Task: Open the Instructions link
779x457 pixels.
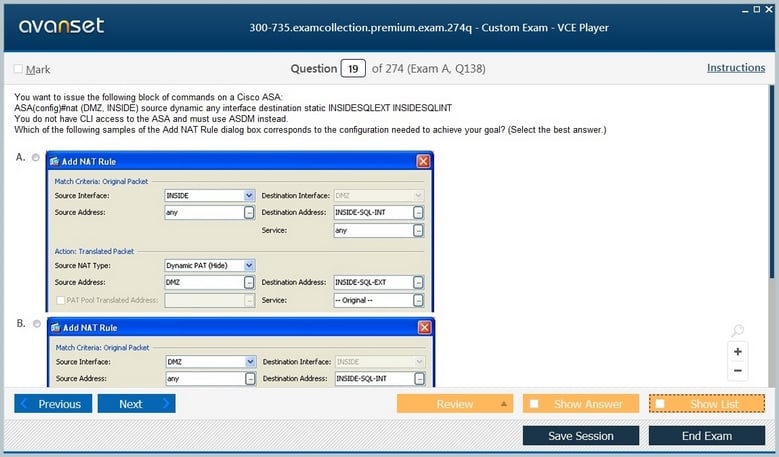Action: point(736,68)
